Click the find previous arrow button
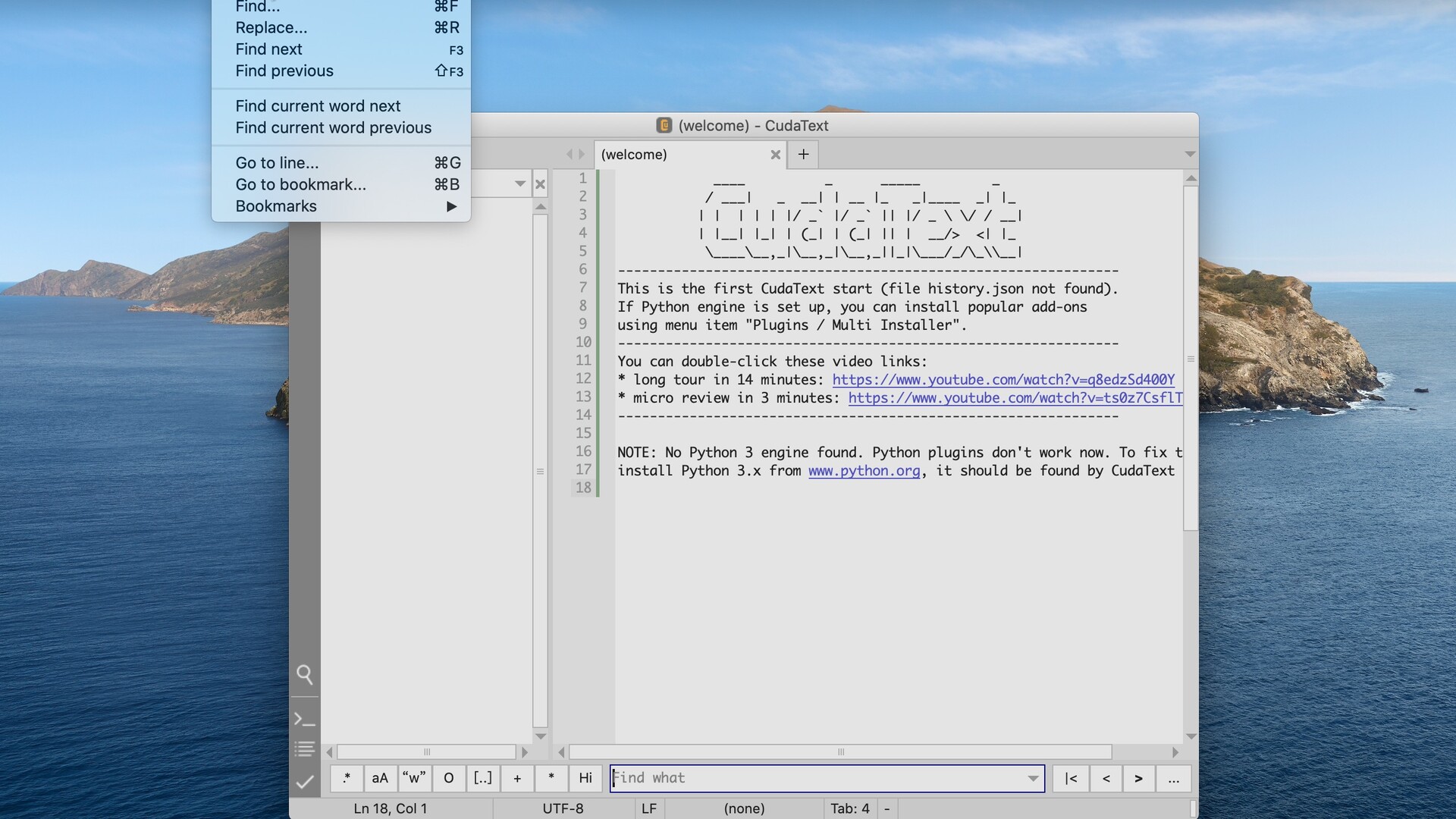Image resolution: width=1456 pixels, height=819 pixels. point(1106,778)
